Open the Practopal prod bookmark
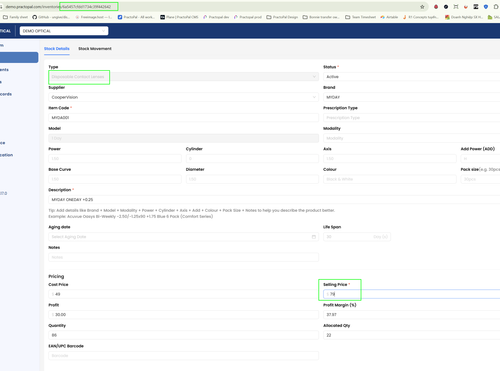This screenshot has height=371, width=500. click(248, 17)
